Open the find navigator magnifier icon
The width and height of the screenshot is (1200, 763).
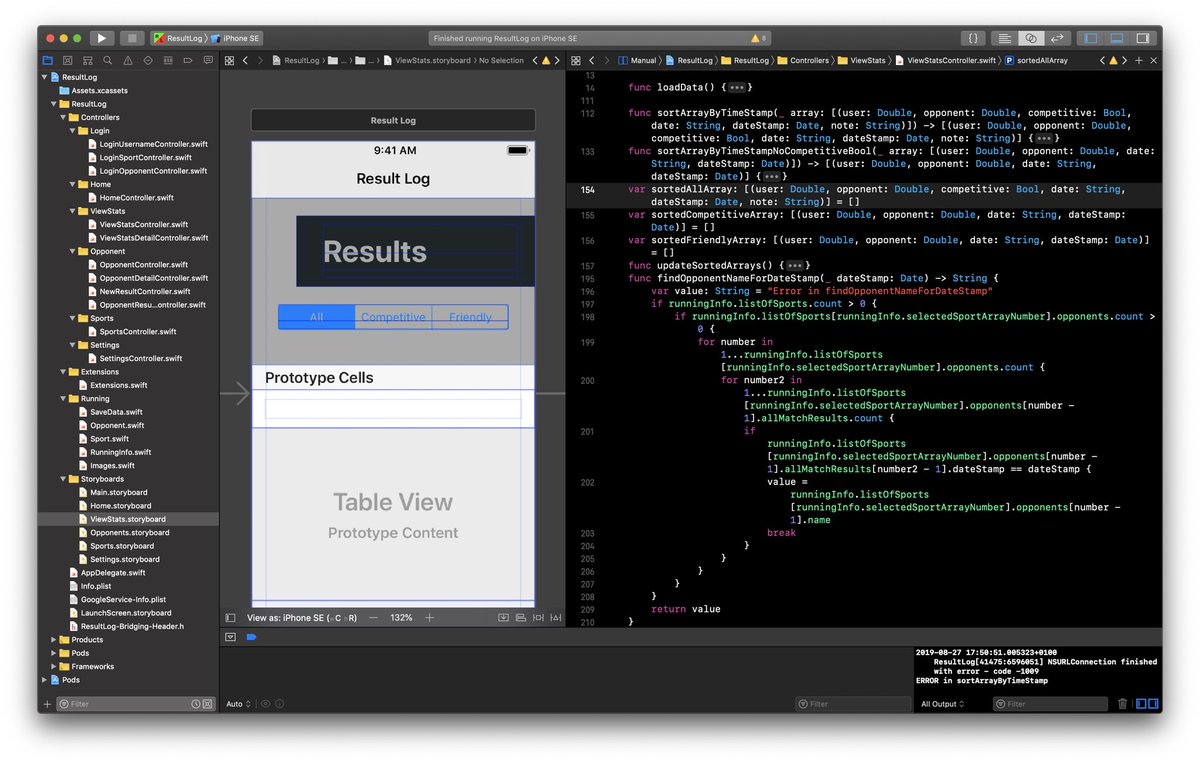(x=108, y=60)
